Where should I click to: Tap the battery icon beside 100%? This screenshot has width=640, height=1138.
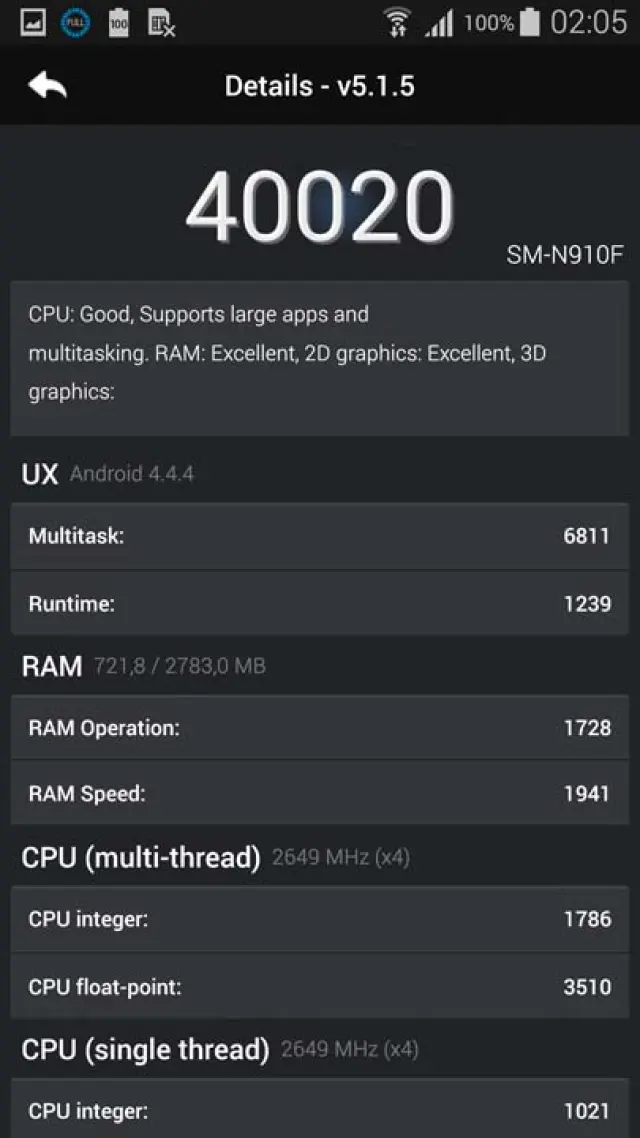[x=530, y=22]
